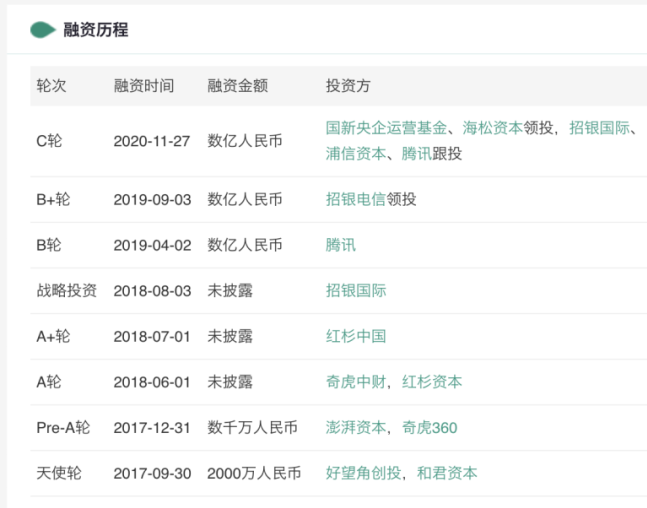647x508 pixels.
Task: Select 数亿人民币 in the B轮 row
Action: [245, 245]
